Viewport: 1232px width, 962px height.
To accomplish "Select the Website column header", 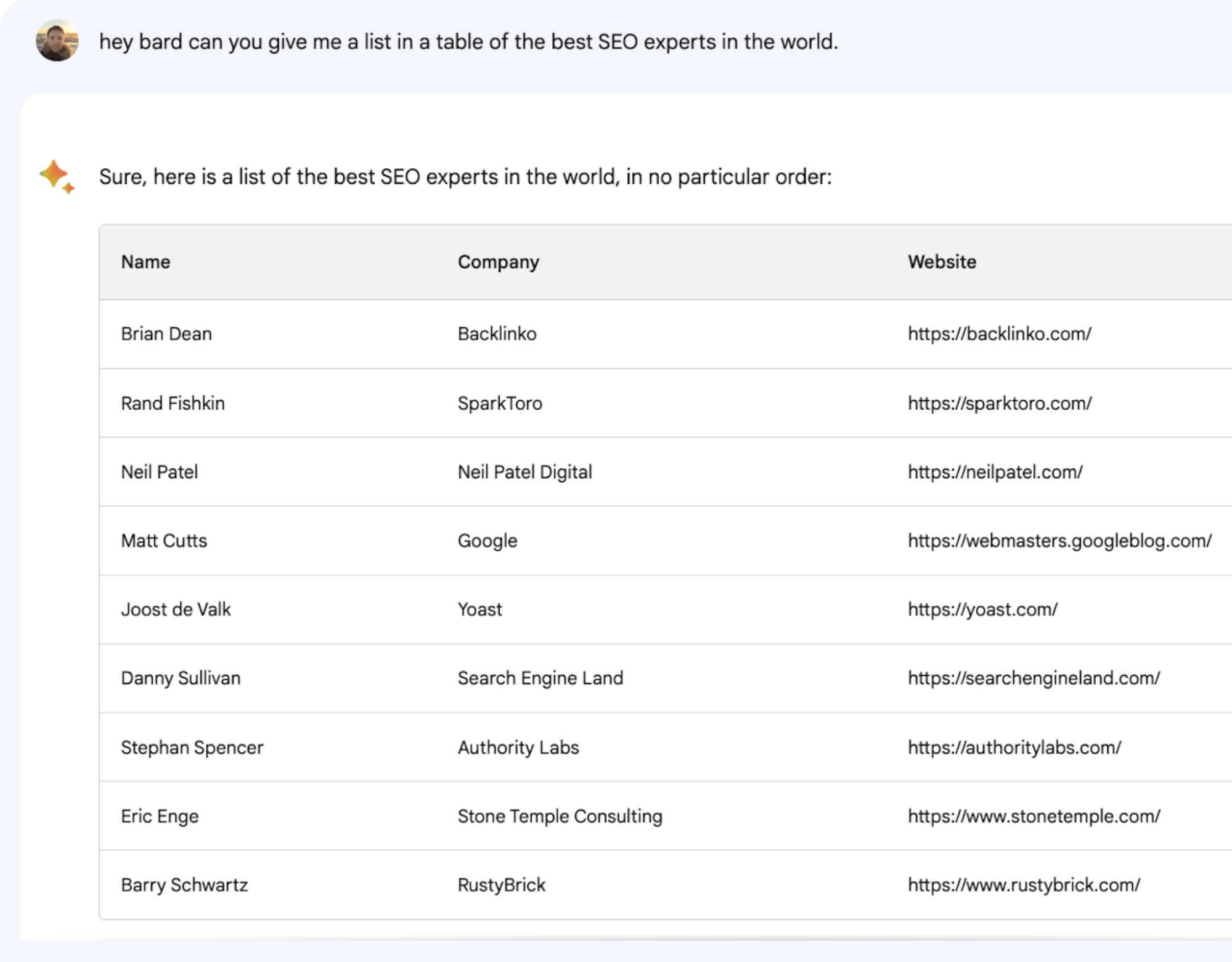I will [x=942, y=261].
